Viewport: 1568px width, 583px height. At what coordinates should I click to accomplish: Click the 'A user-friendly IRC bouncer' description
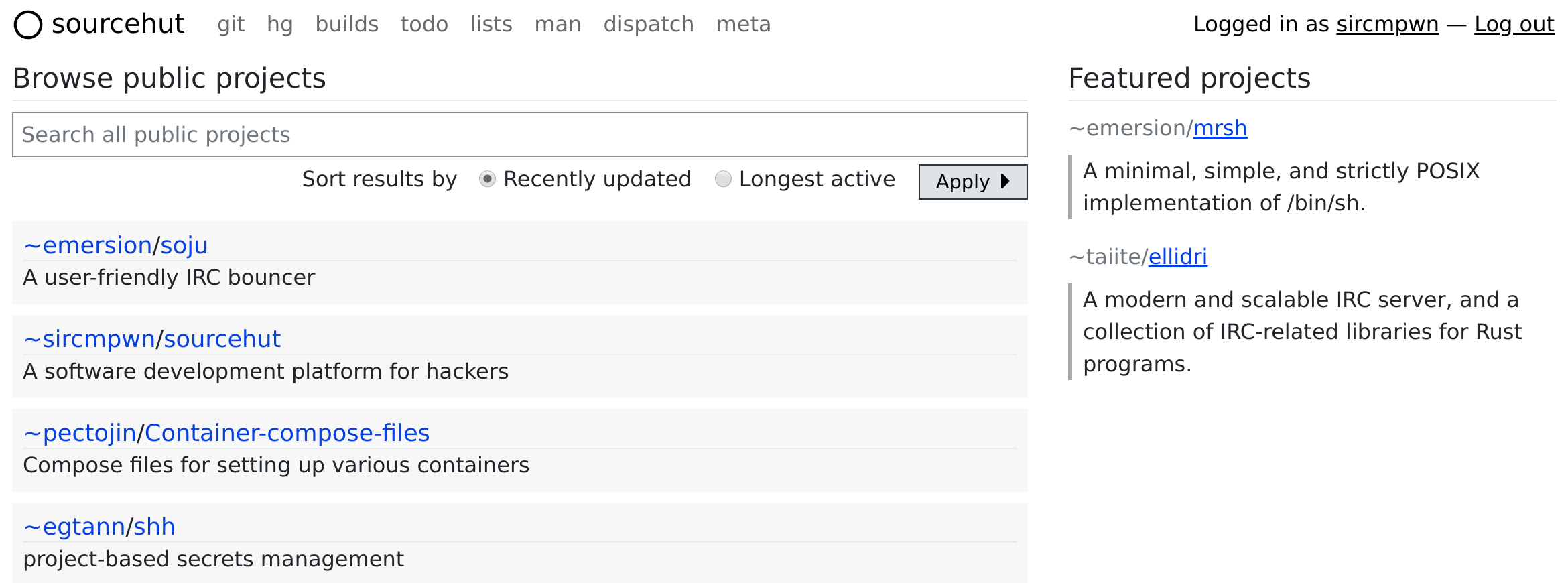[x=169, y=277]
